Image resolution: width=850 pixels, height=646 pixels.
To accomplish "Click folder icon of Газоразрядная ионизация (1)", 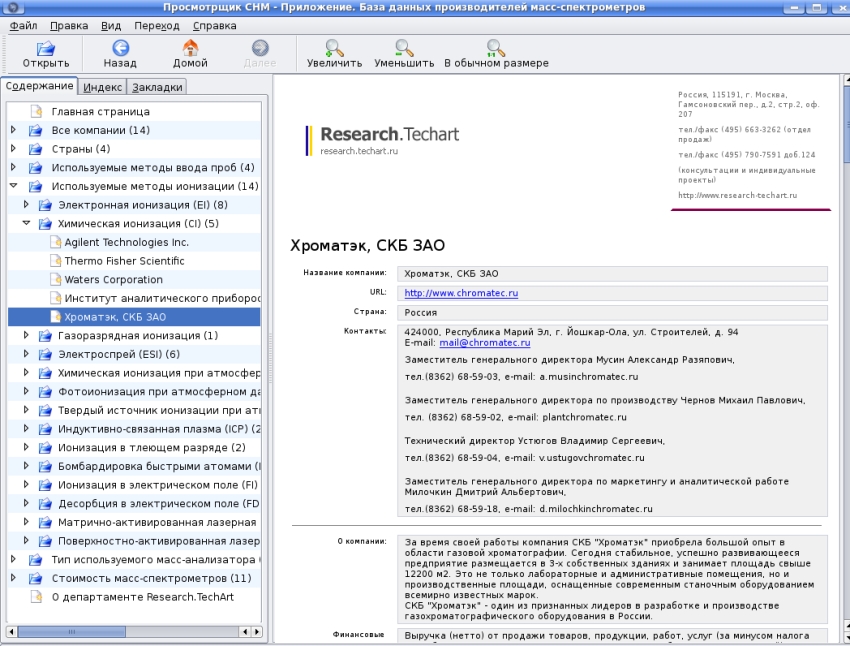I will click(x=46, y=336).
